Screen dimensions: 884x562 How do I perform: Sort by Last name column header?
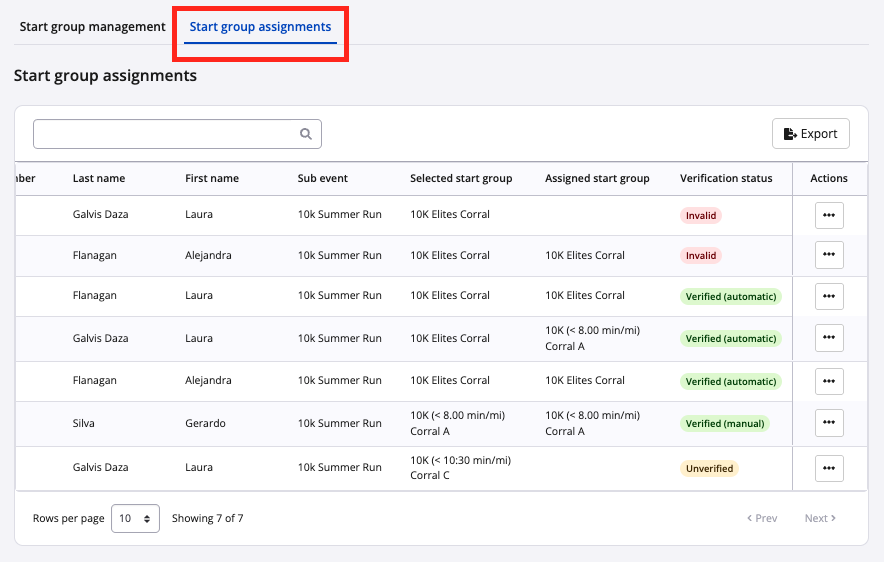point(99,178)
